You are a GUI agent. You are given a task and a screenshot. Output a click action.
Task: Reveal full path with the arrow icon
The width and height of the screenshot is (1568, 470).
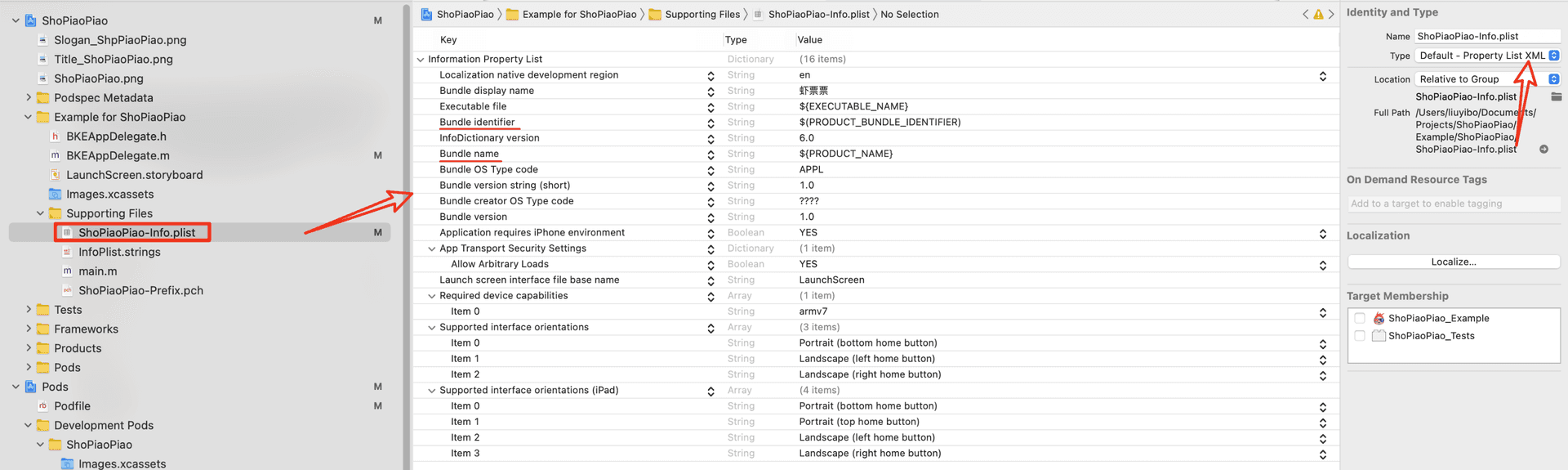coord(1543,150)
